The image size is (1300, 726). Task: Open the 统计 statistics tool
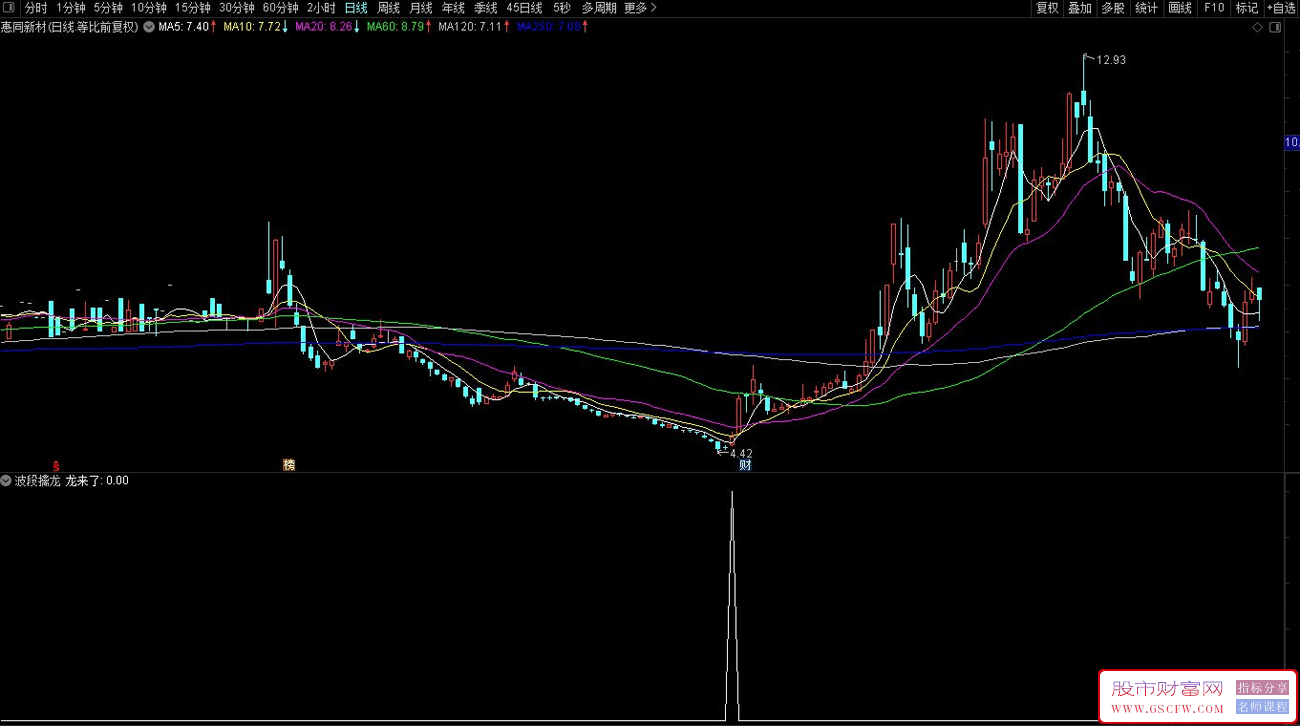click(x=1147, y=8)
